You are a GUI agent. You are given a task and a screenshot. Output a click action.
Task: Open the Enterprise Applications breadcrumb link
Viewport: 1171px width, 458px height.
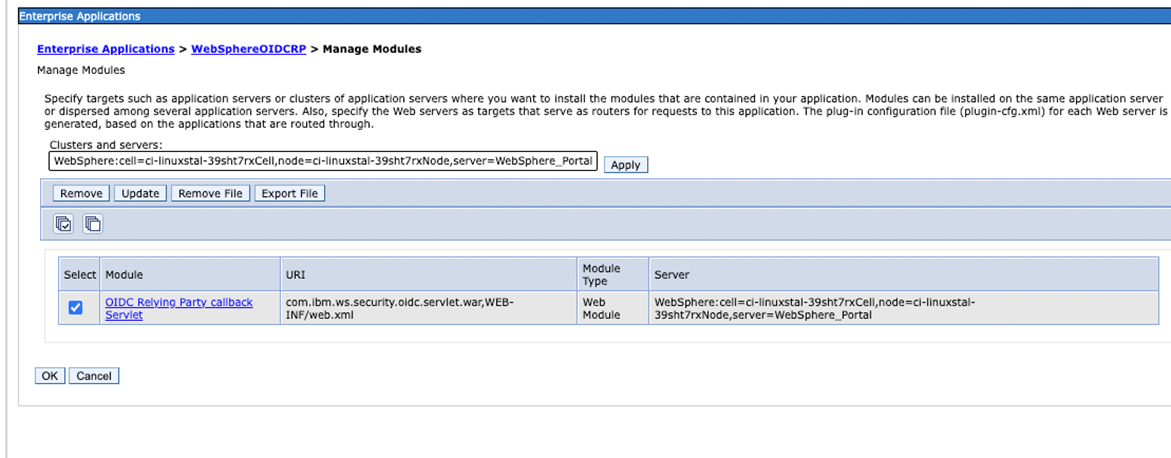click(106, 49)
